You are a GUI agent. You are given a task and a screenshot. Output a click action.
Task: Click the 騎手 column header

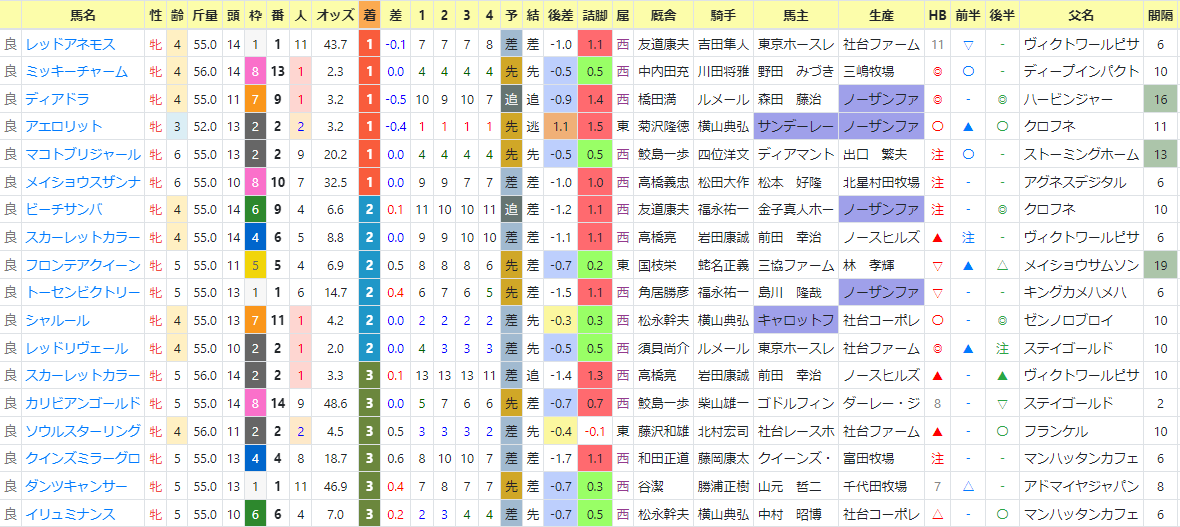tap(723, 14)
